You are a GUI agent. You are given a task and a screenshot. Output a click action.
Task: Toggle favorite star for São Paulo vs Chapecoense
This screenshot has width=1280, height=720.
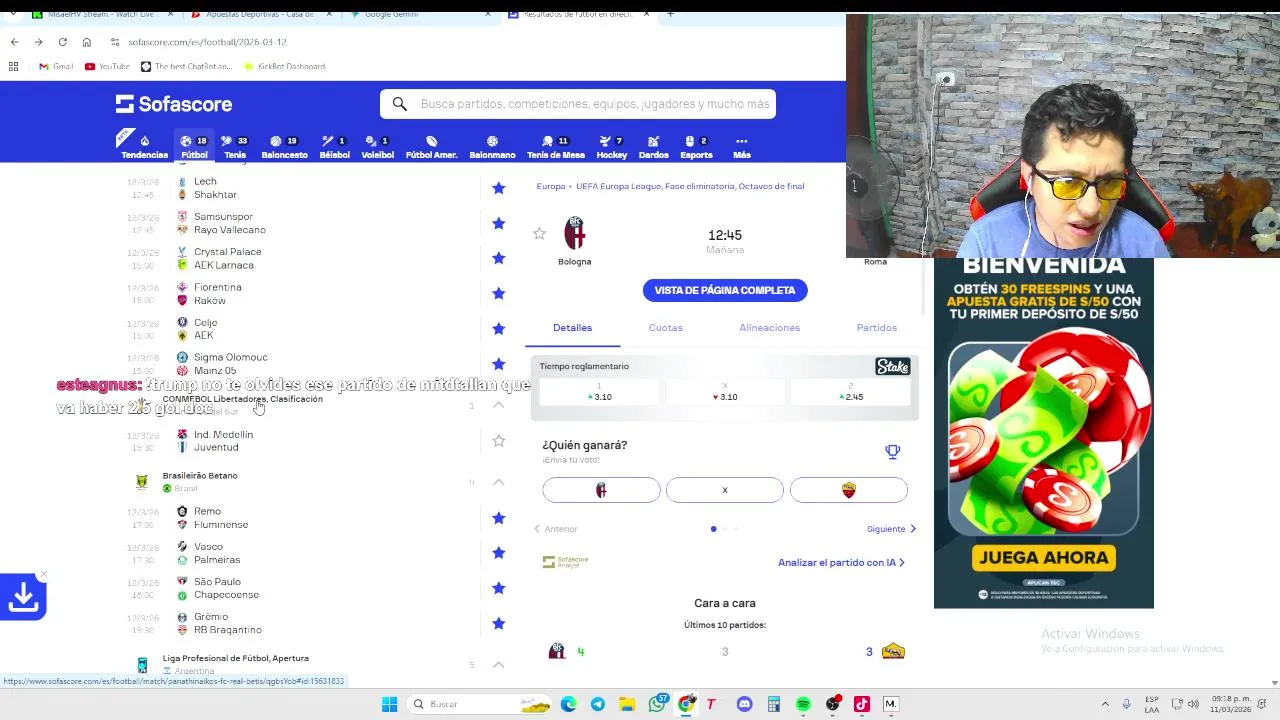(498, 588)
